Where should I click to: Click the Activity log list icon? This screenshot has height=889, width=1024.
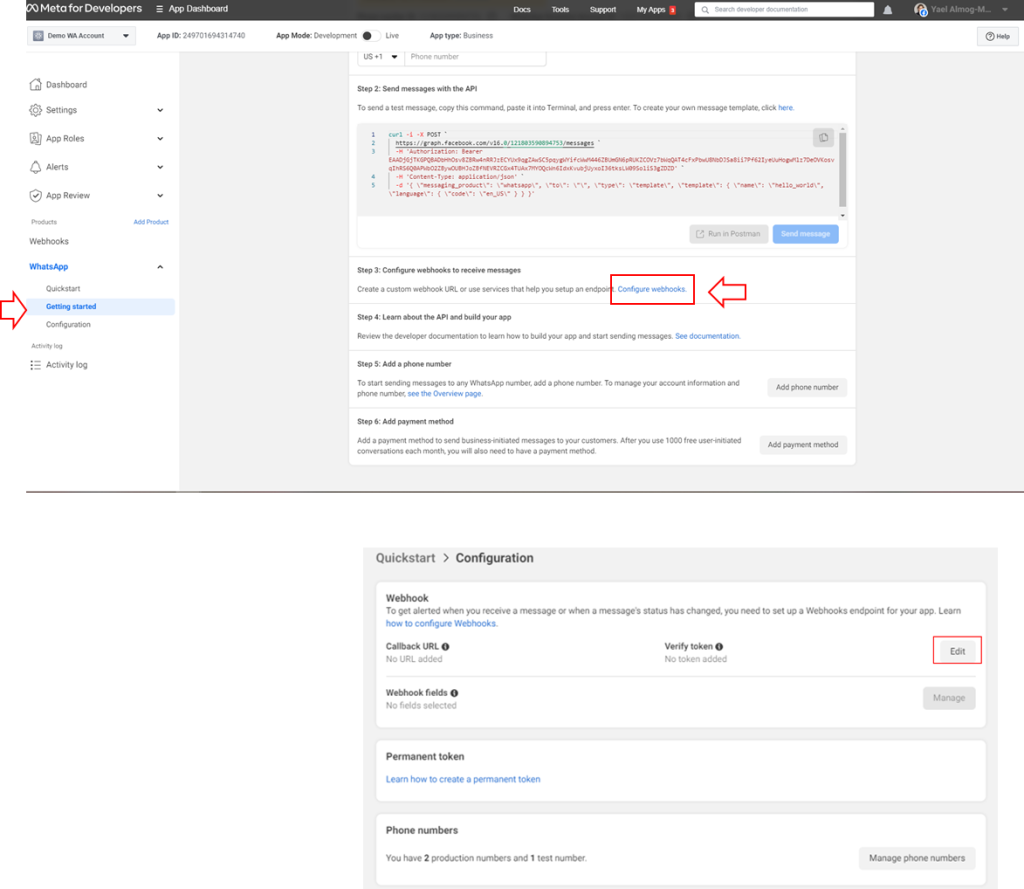point(36,365)
